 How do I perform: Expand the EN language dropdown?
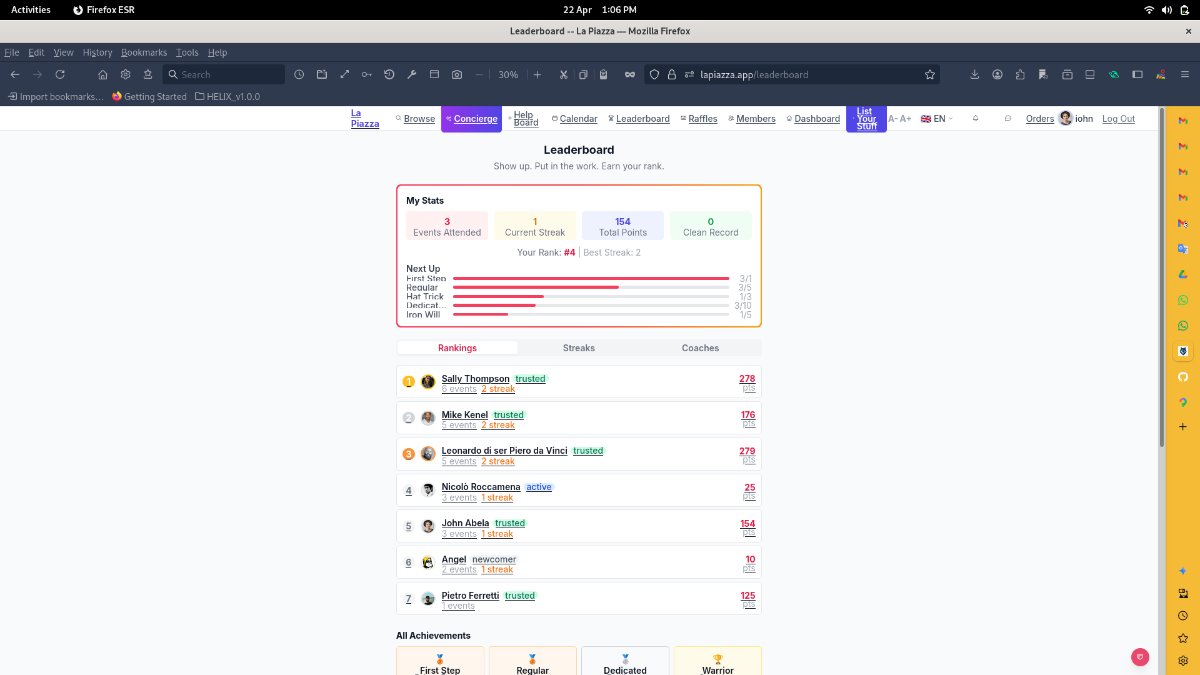coord(936,118)
